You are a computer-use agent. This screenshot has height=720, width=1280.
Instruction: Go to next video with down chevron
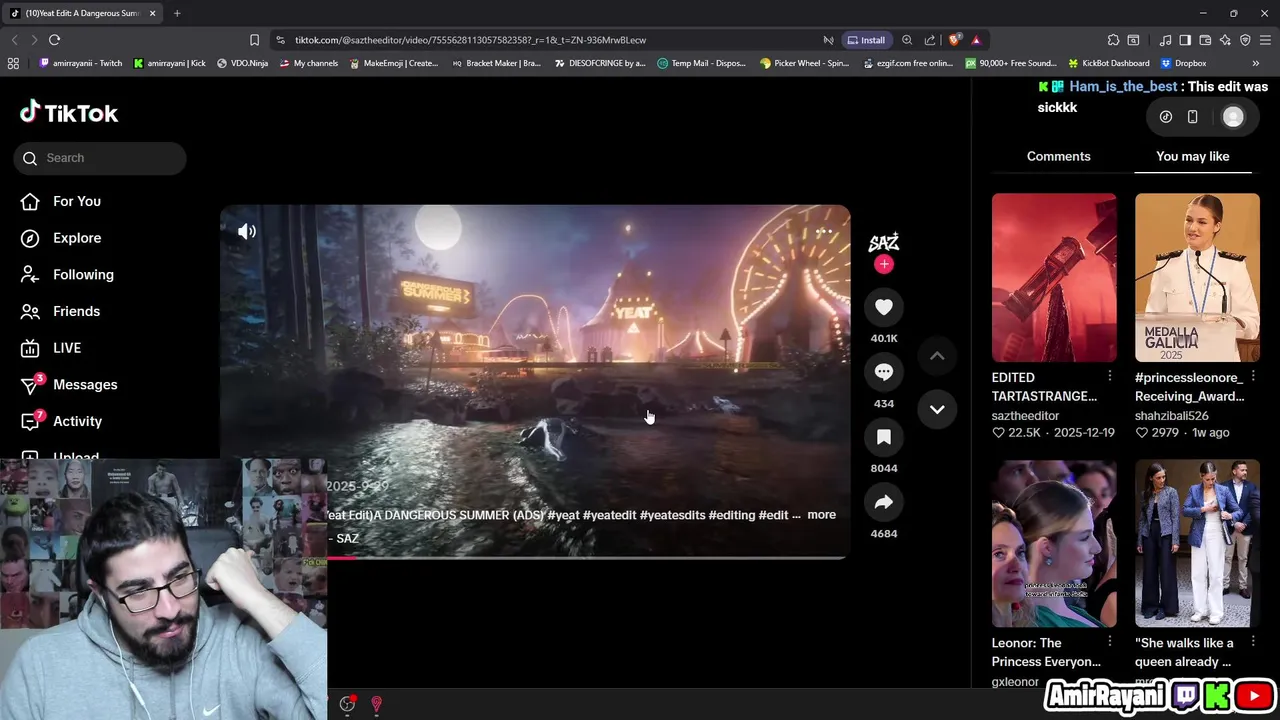coord(937,409)
